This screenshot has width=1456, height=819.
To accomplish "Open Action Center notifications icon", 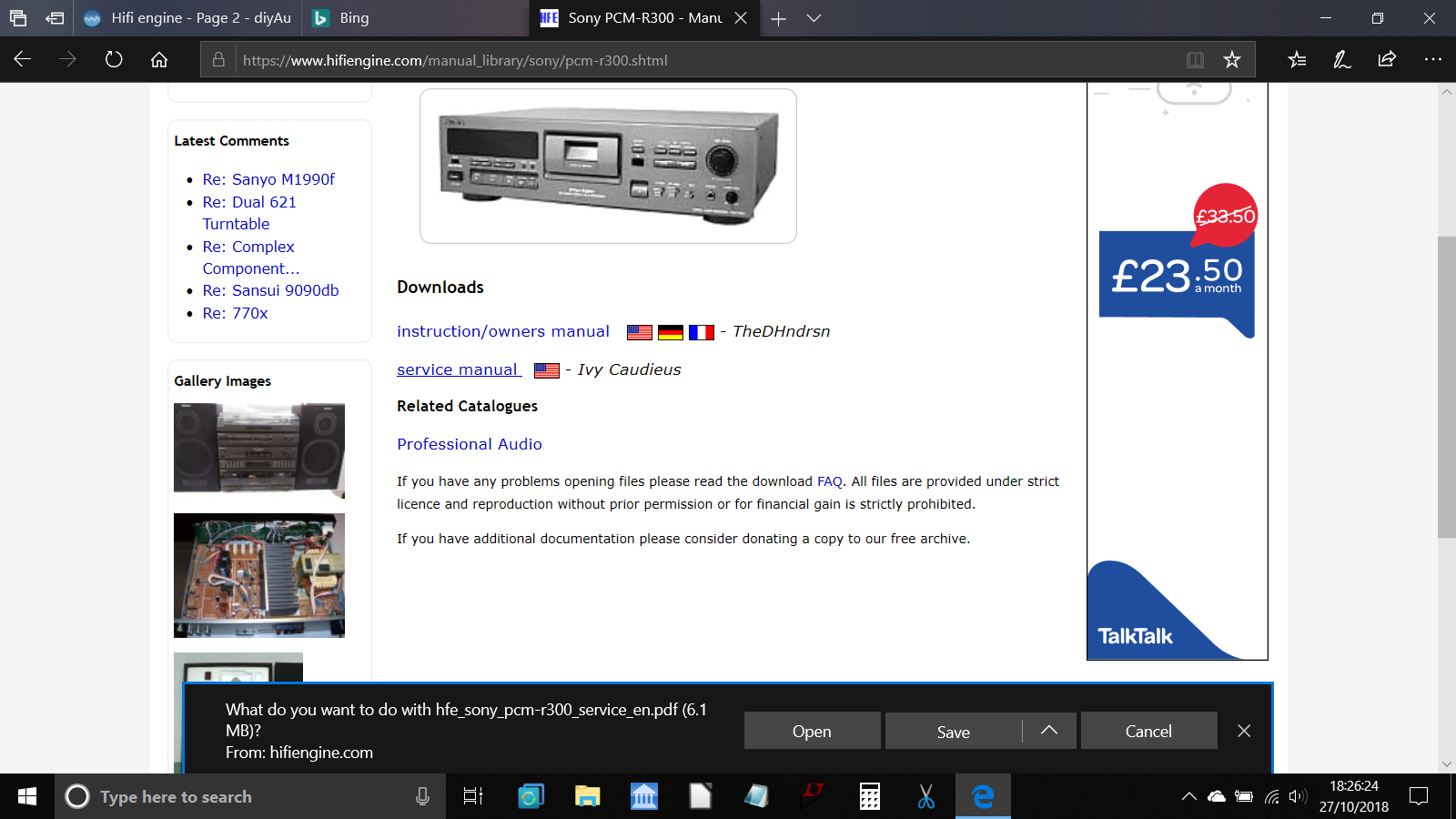I will (x=1419, y=796).
